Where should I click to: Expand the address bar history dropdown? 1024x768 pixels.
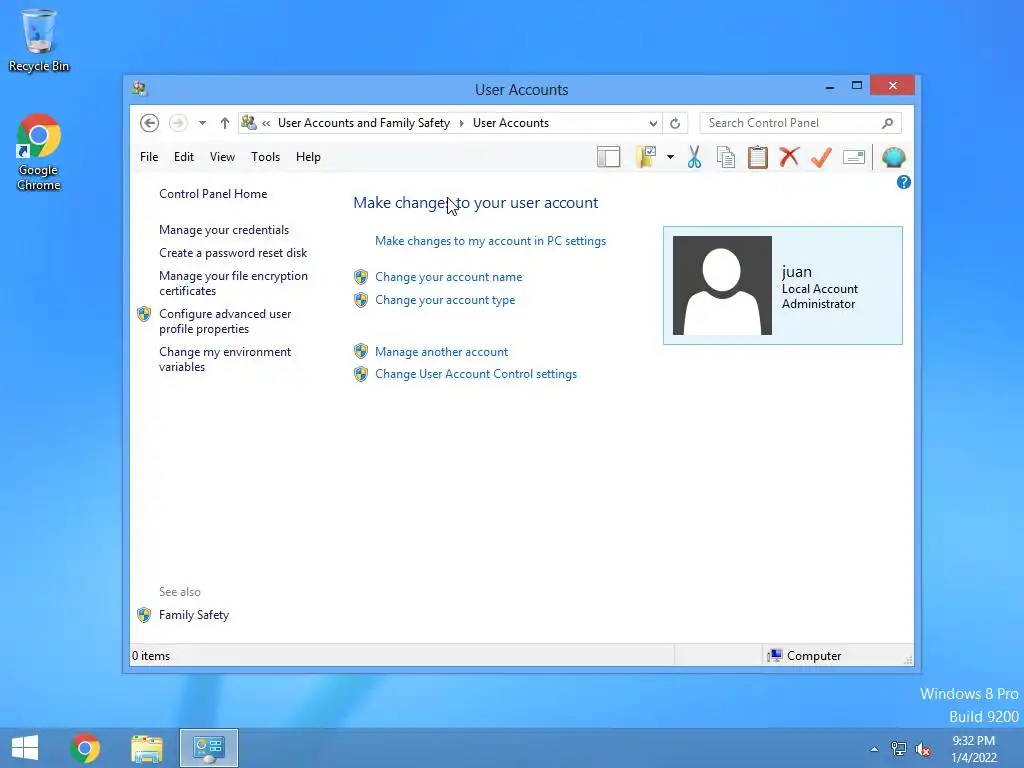(652, 123)
